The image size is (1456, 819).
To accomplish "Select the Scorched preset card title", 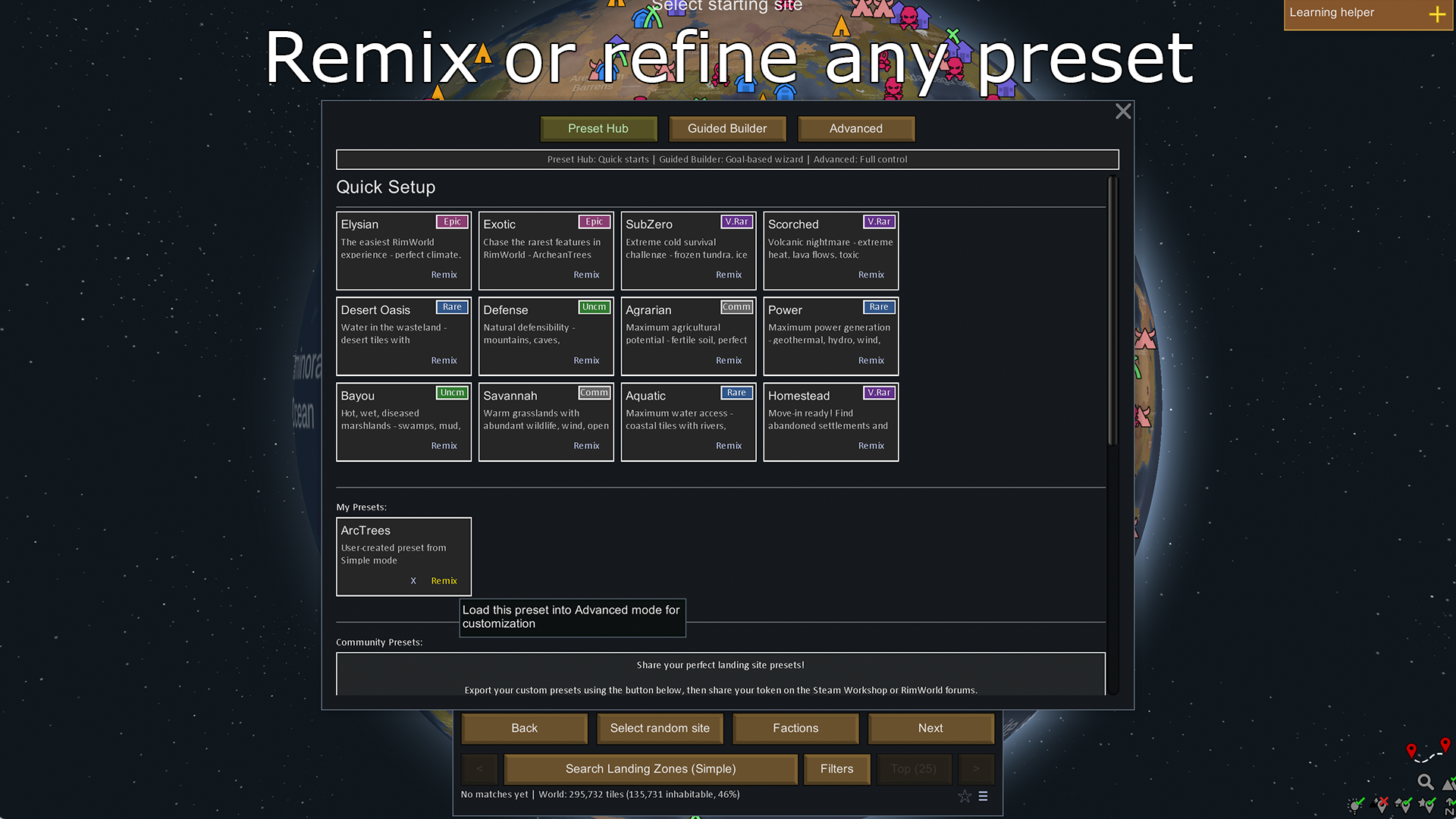I will (793, 224).
